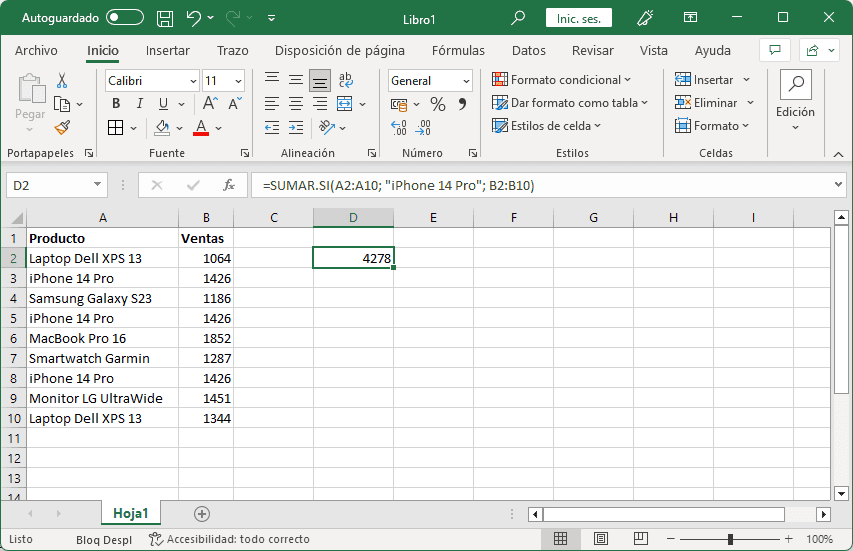Click the Decrease indent icon
853x551 pixels.
(x=272, y=128)
